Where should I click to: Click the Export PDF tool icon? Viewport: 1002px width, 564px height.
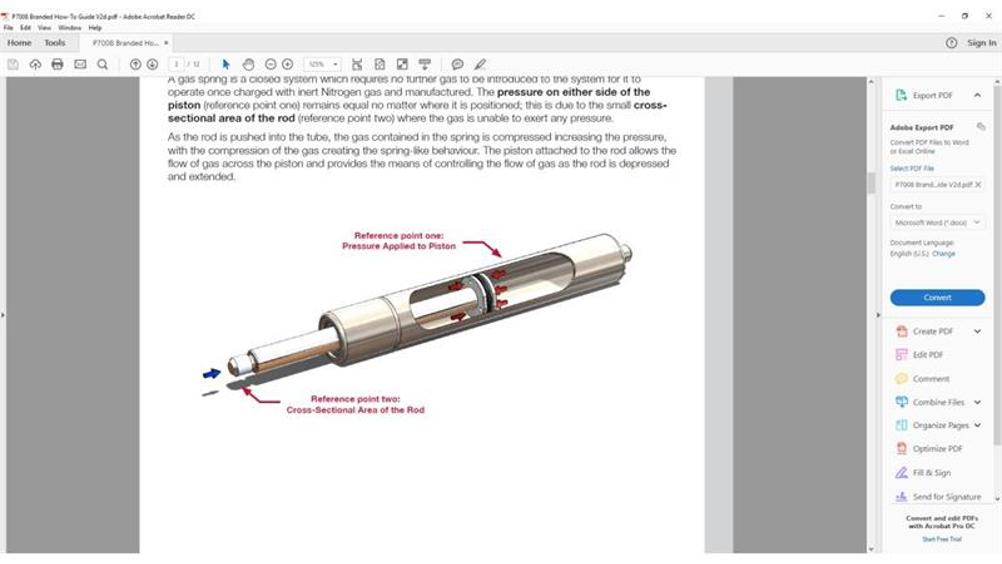click(x=901, y=95)
